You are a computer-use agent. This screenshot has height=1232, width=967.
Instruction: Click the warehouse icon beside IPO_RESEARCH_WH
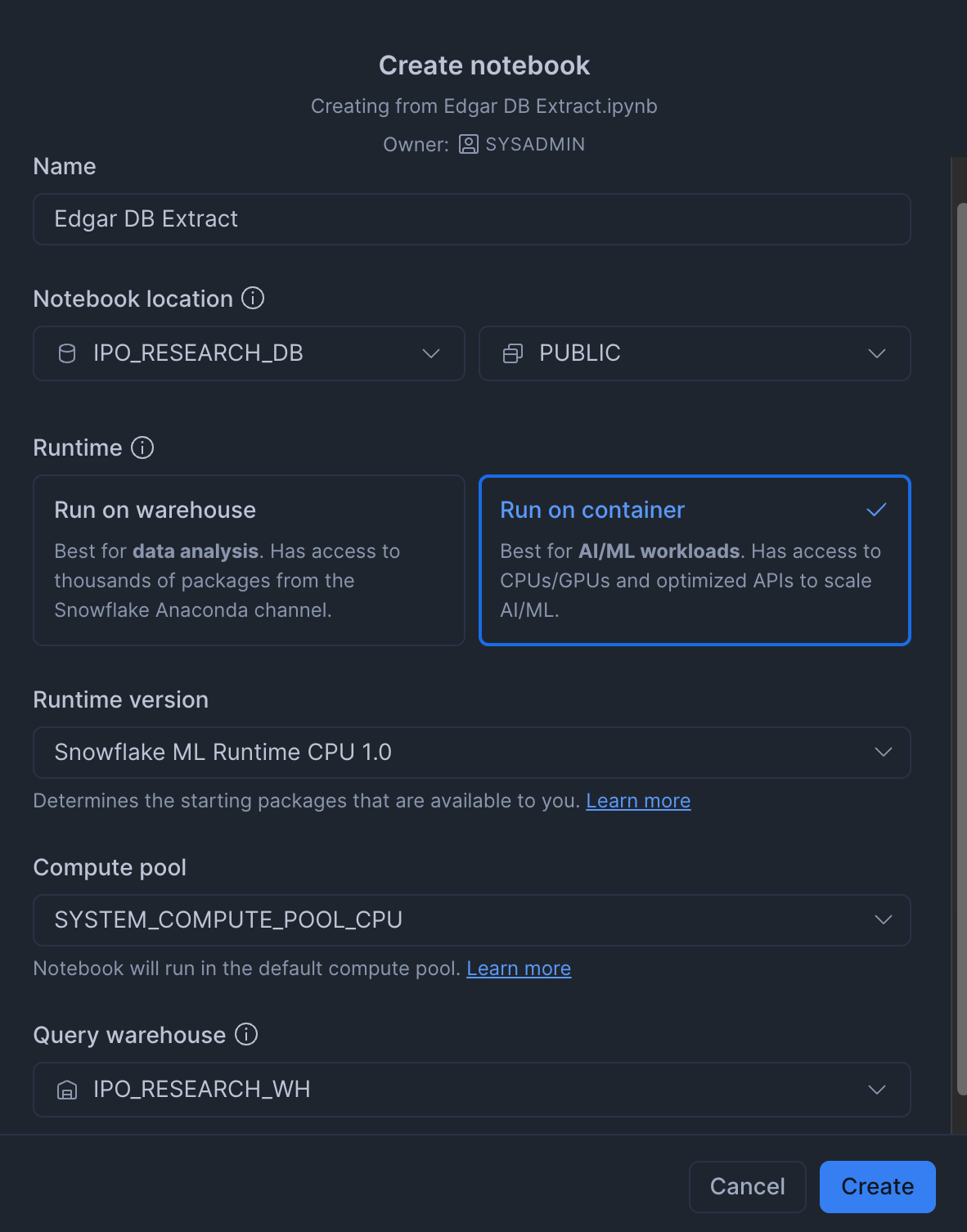click(x=67, y=1090)
